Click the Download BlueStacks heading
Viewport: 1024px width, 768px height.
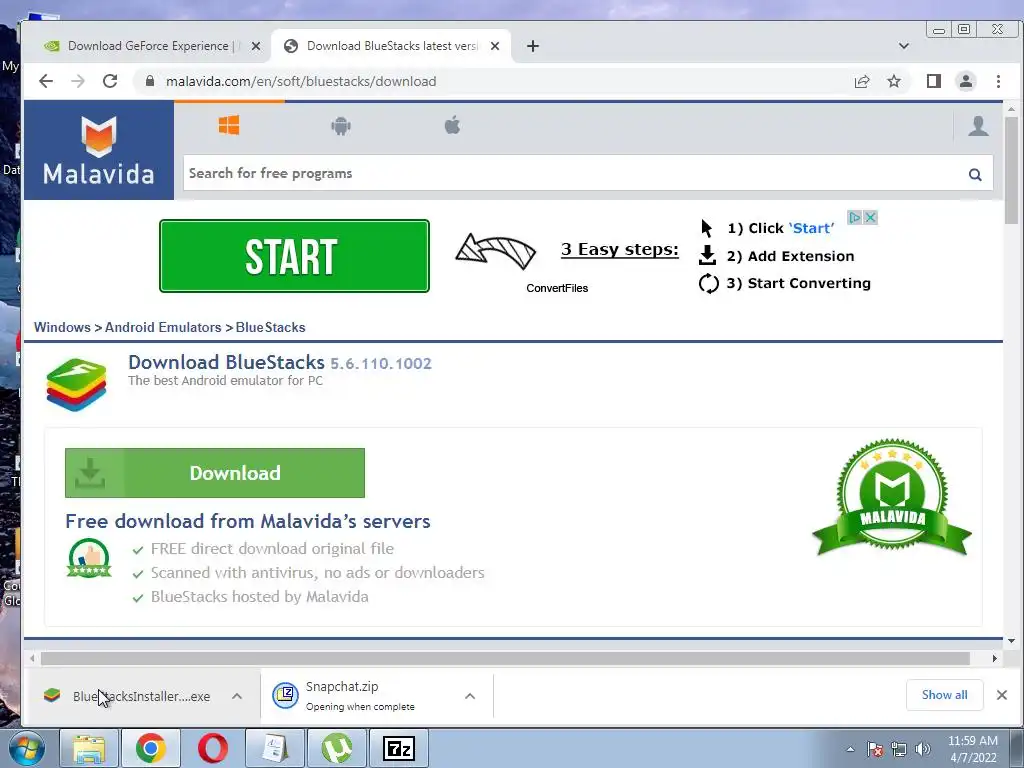pyautogui.click(x=226, y=362)
